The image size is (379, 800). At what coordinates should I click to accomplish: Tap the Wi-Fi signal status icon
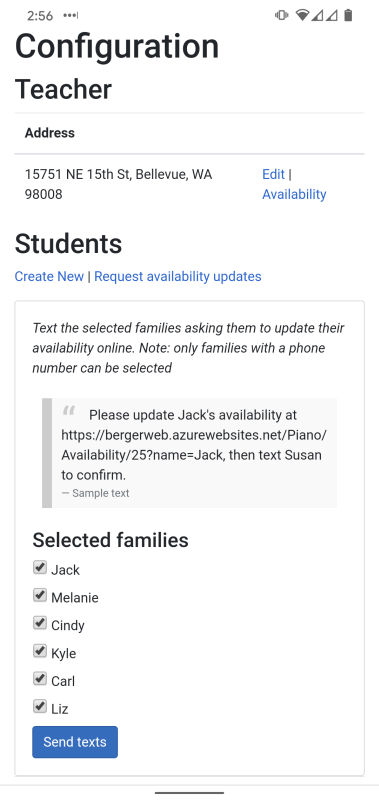302,15
